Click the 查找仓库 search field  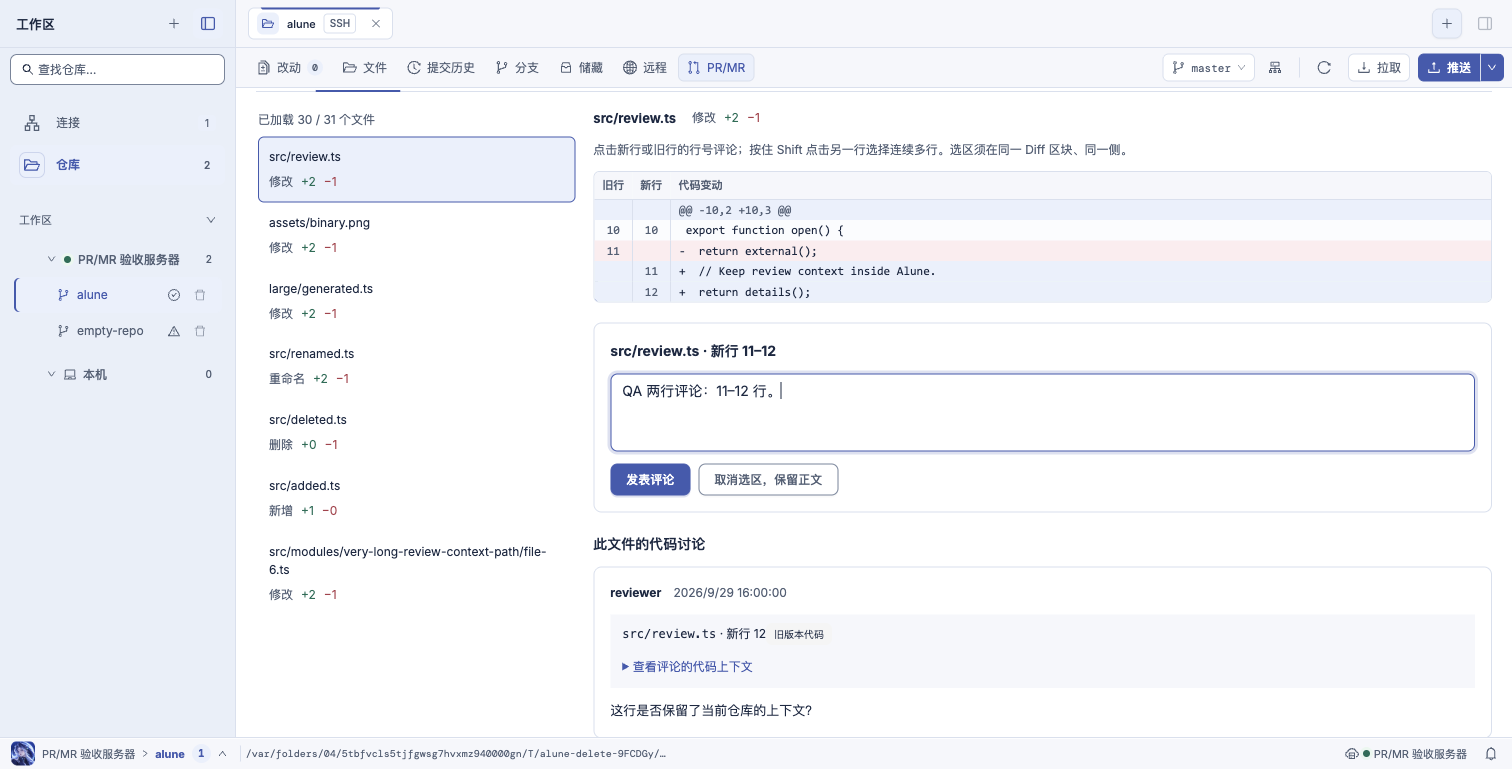coord(118,69)
